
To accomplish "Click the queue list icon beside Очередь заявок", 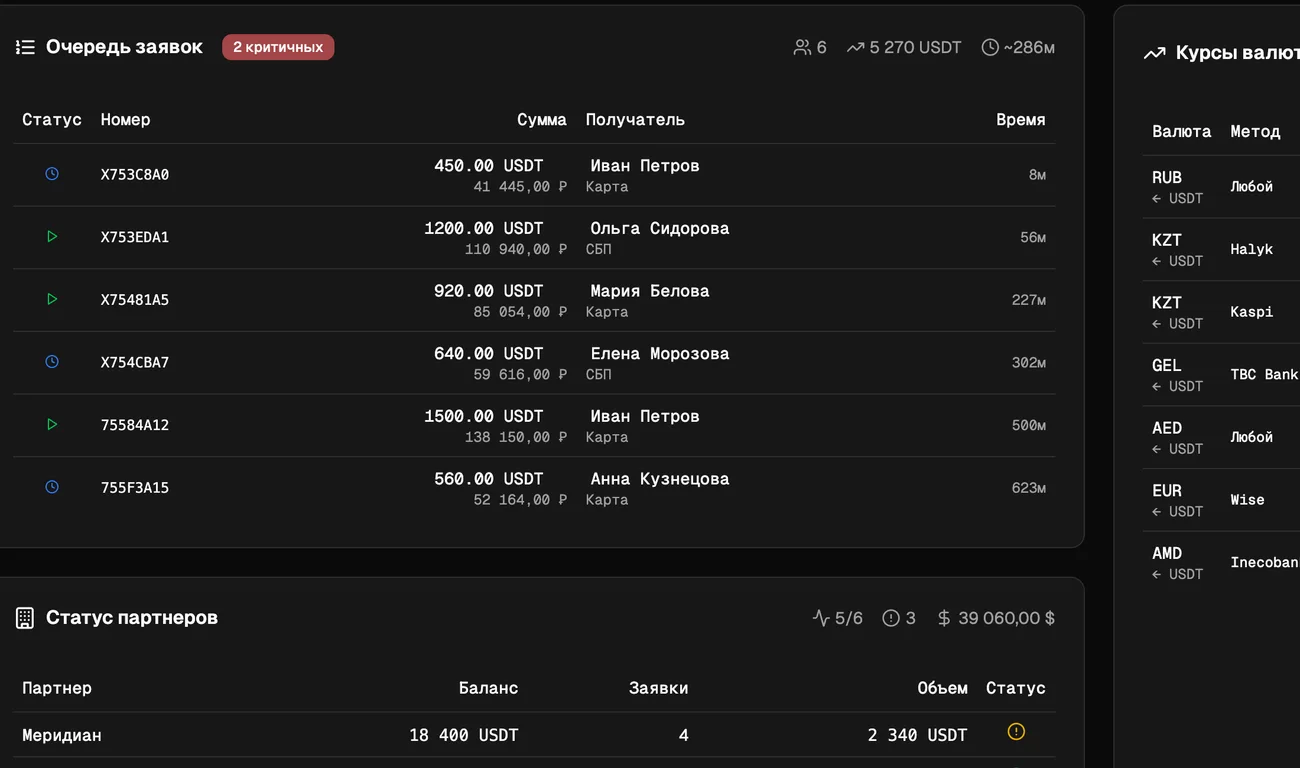I will [25, 47].
